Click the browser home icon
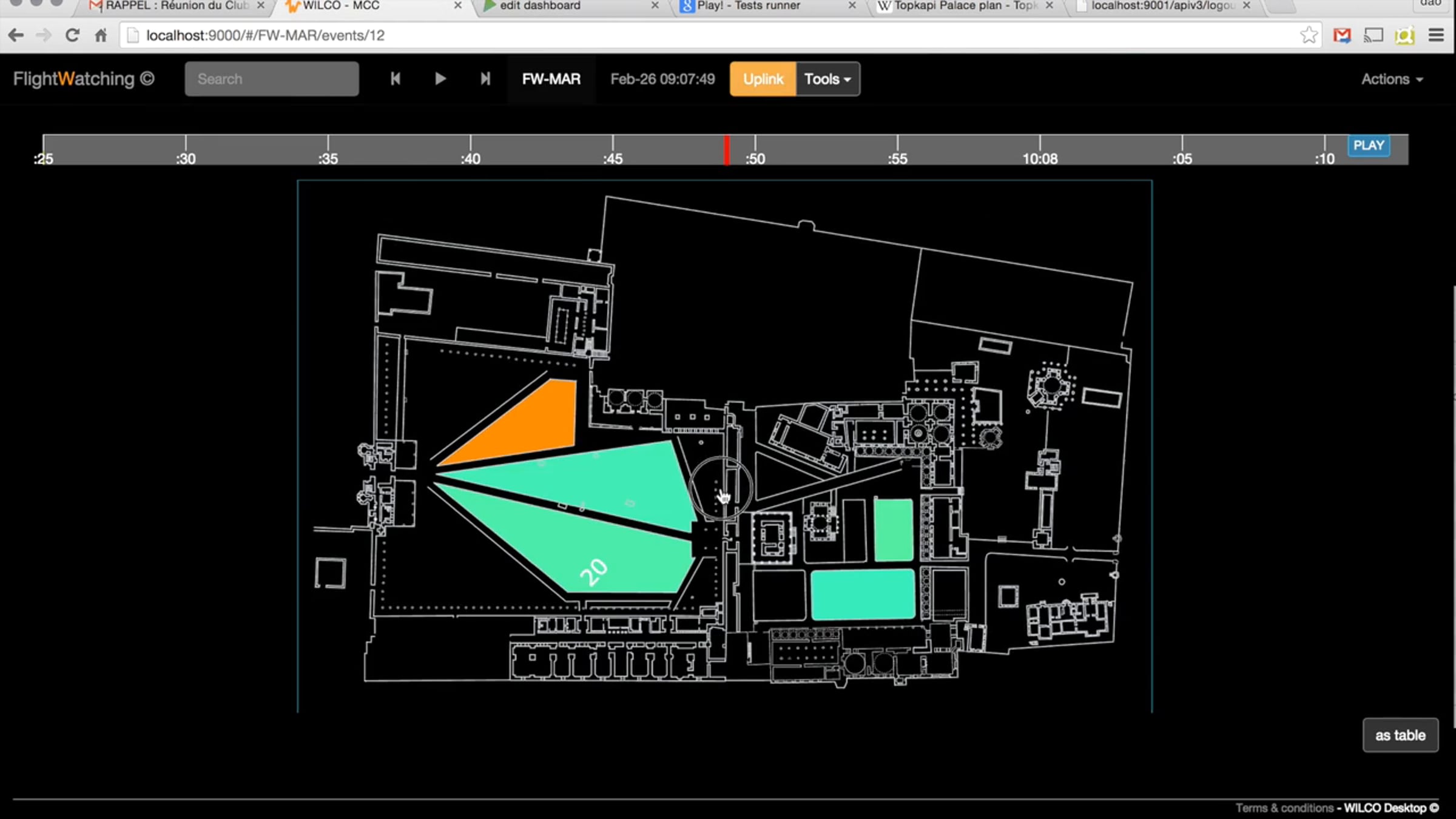 (x=101, y=35)
